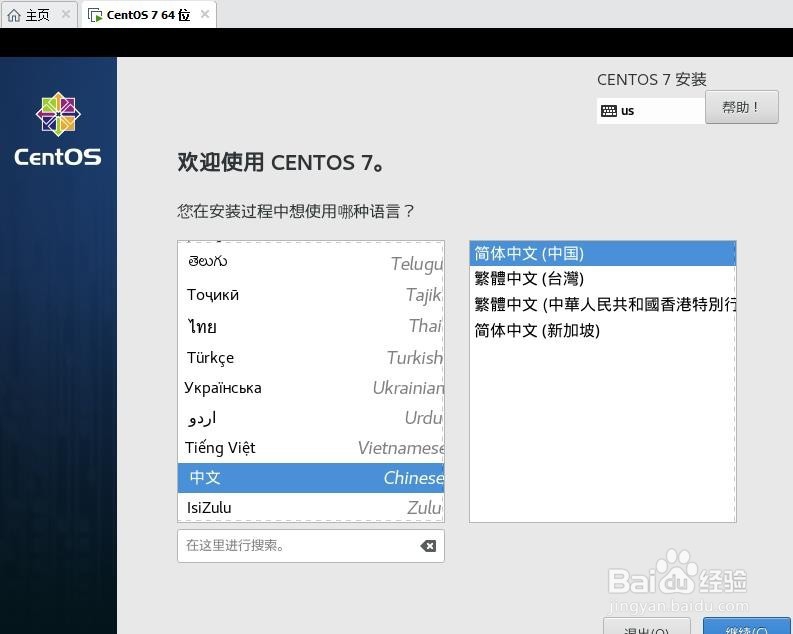
Task: Select the 简体中文 (中国) locale
Action: coord(602,253)
